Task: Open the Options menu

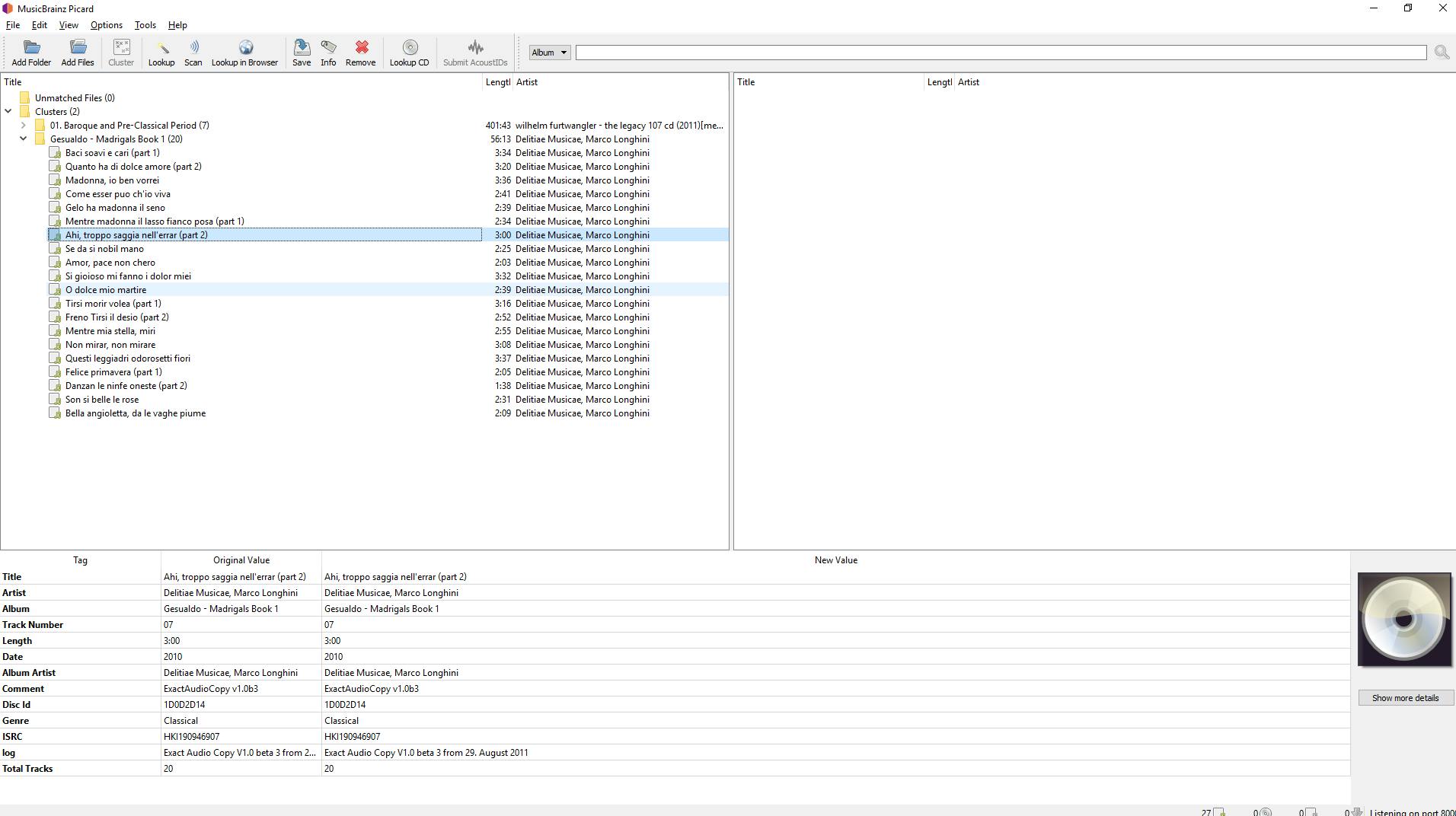Action: click(107, 25)
